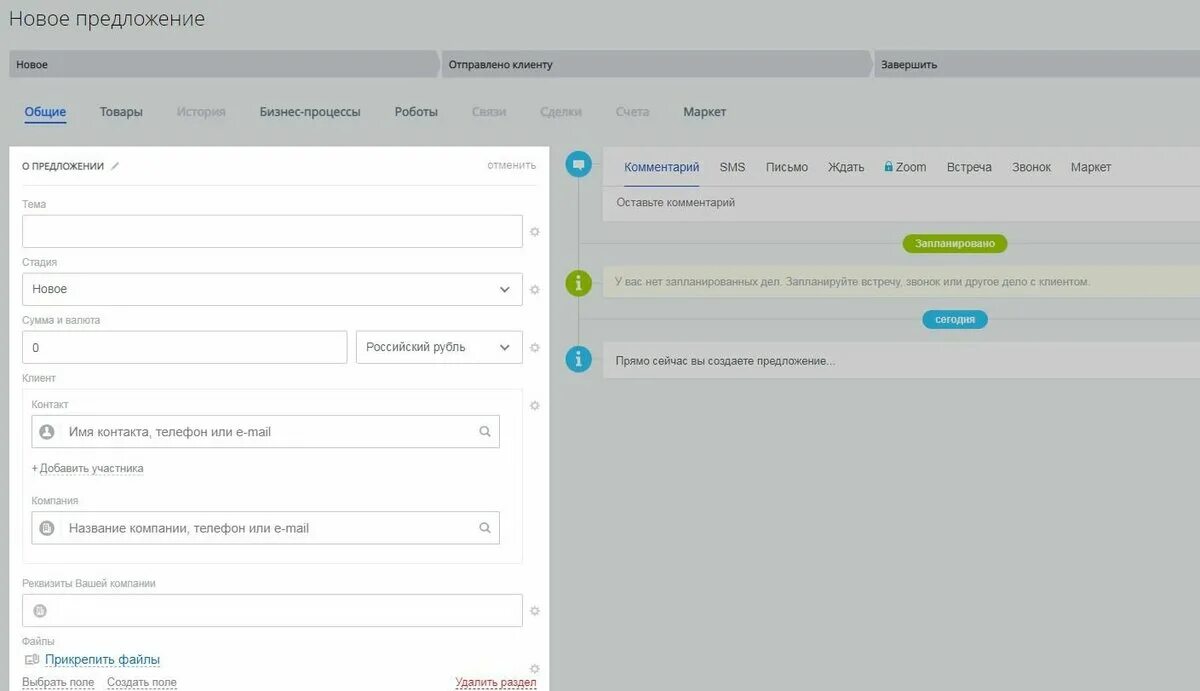Click the icon inside the Реквизиты field
Screen dimensions: 1200x691
[40, 611]
